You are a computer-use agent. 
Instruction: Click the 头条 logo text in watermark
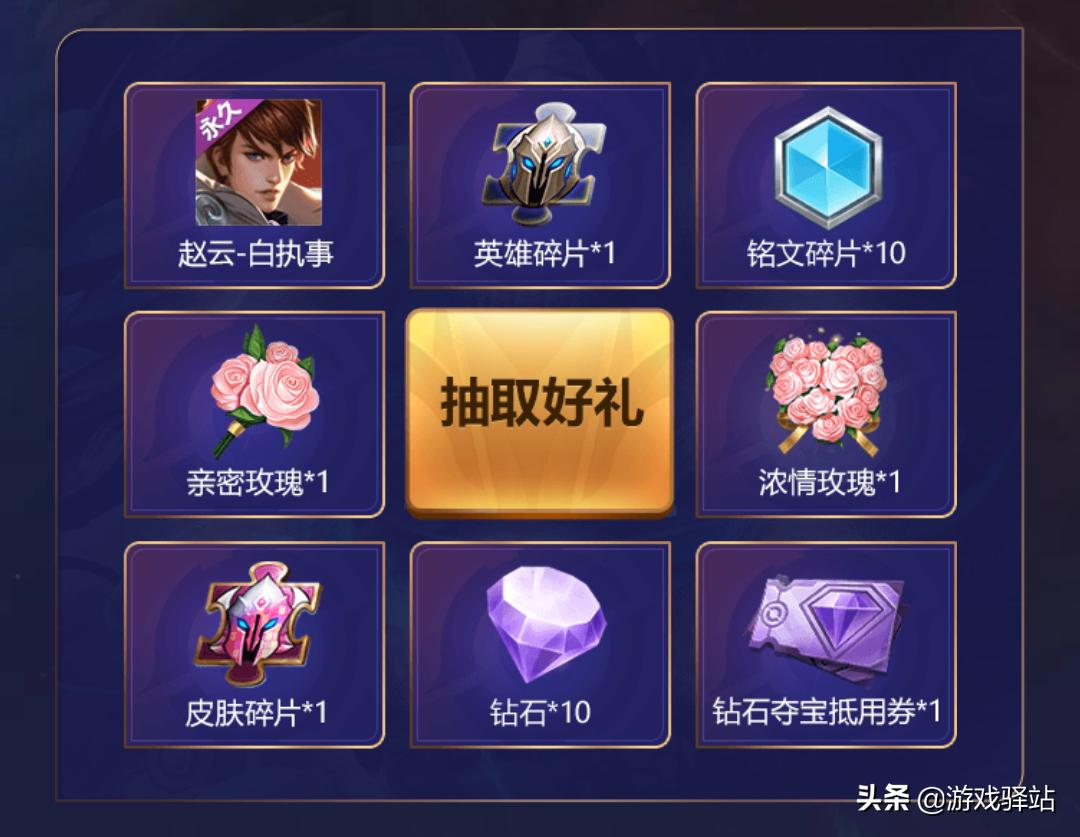click(x=883, y=798)
